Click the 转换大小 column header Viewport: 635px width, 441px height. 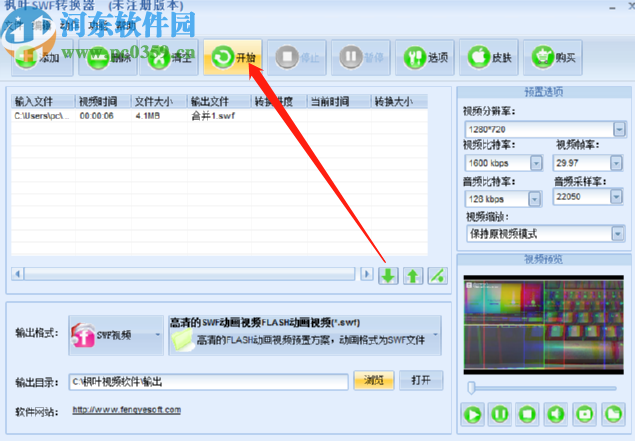click(x=399, y=101)
